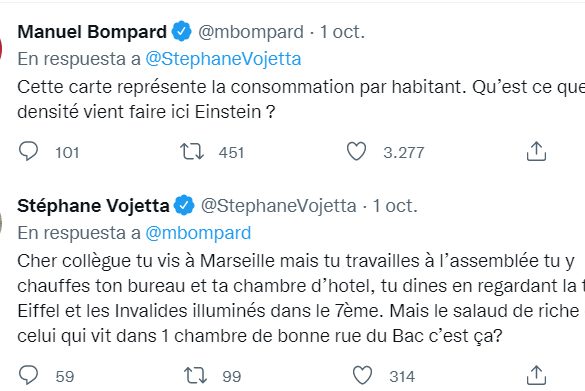Click the @mbompard mention link in reply

click(198, 233)
